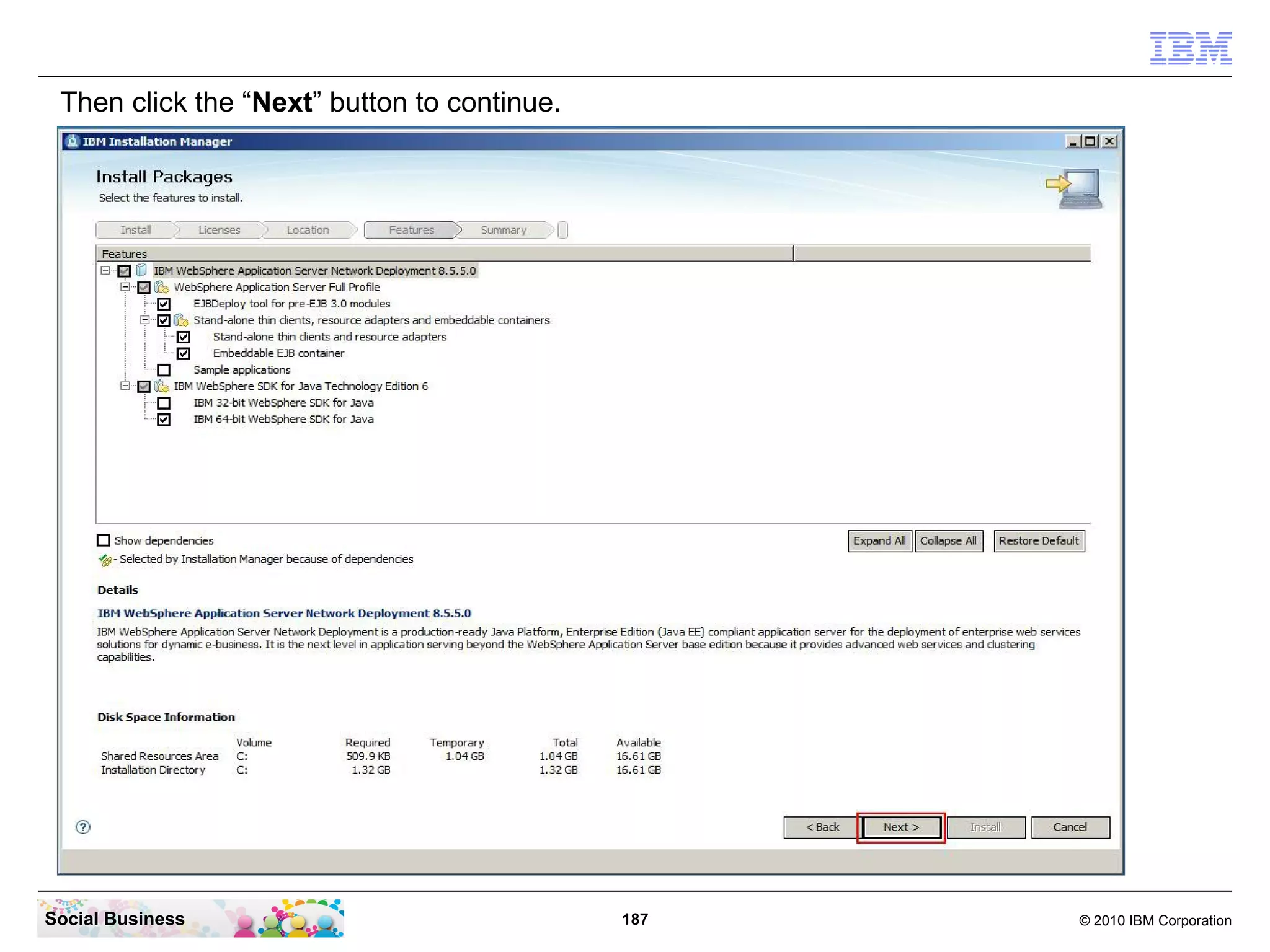Screen dimensions: 1270x952
Task: Click the help question mark icon
Action: (x=83, y=827)
